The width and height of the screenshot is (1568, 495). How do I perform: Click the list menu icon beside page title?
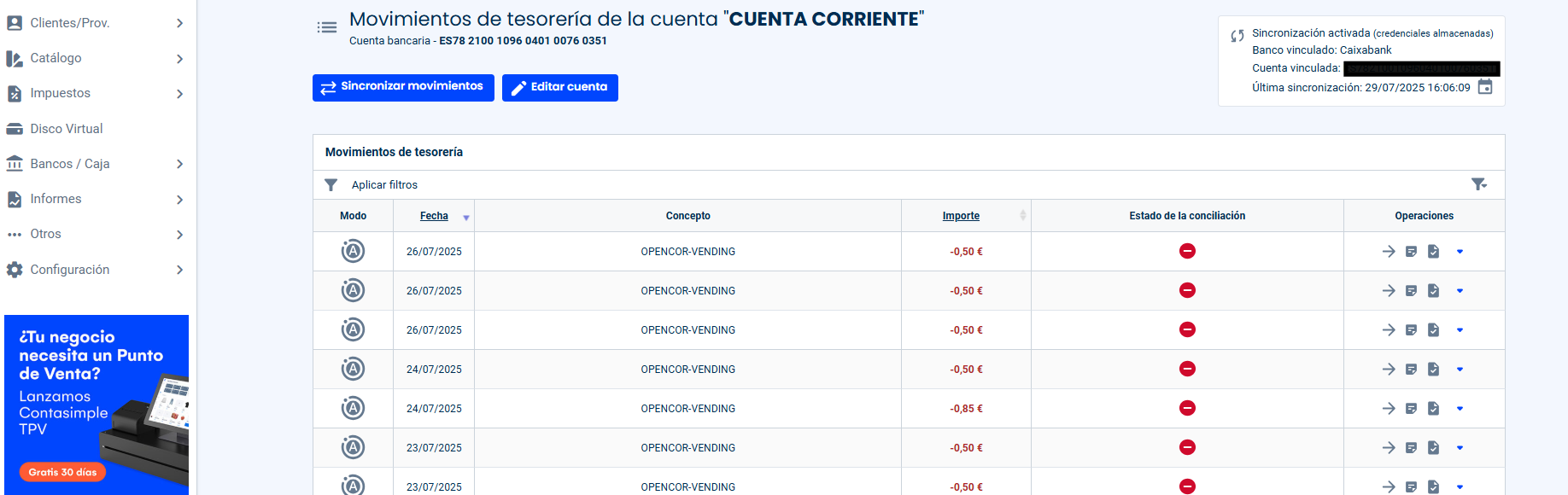(326, 27)
